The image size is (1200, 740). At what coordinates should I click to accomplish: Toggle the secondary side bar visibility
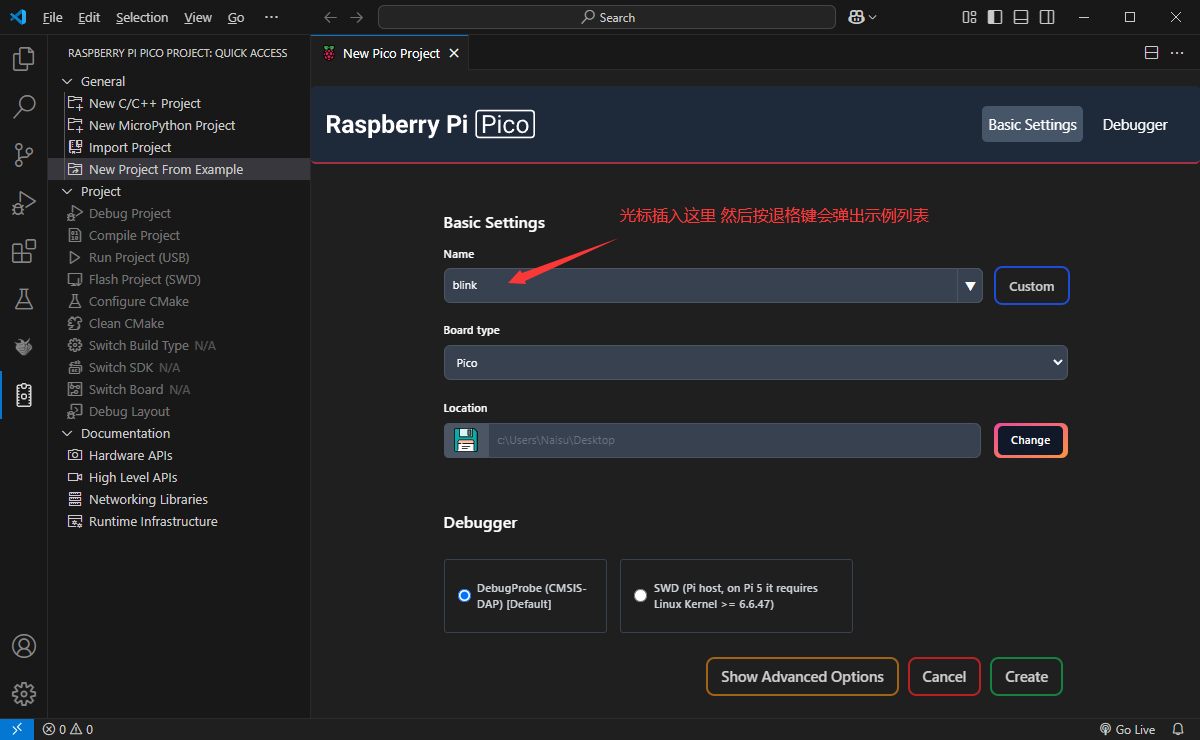pos(1047,17)
